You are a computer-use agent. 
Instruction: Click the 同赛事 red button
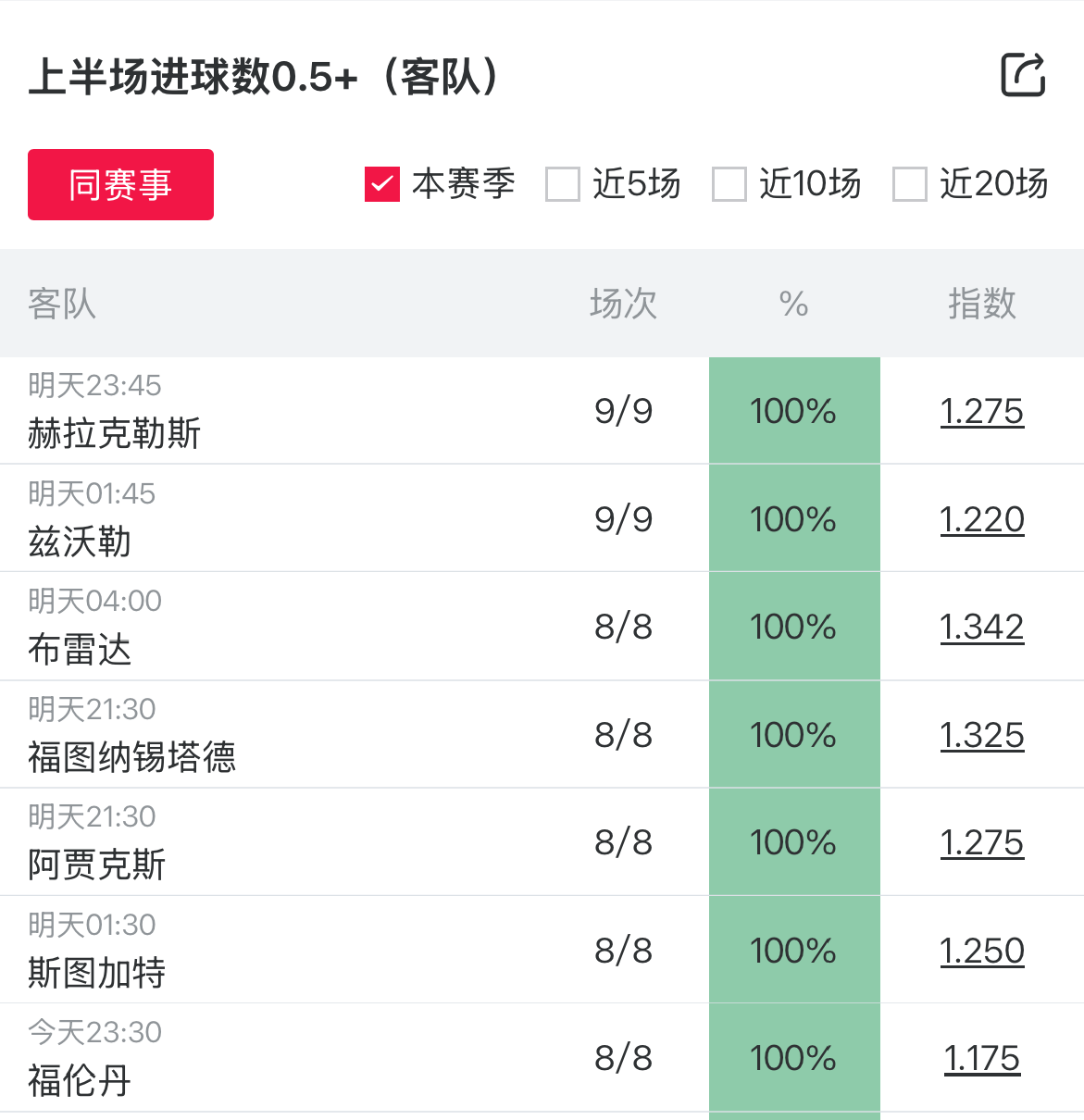pyautogui.click(x=120, y=184)
